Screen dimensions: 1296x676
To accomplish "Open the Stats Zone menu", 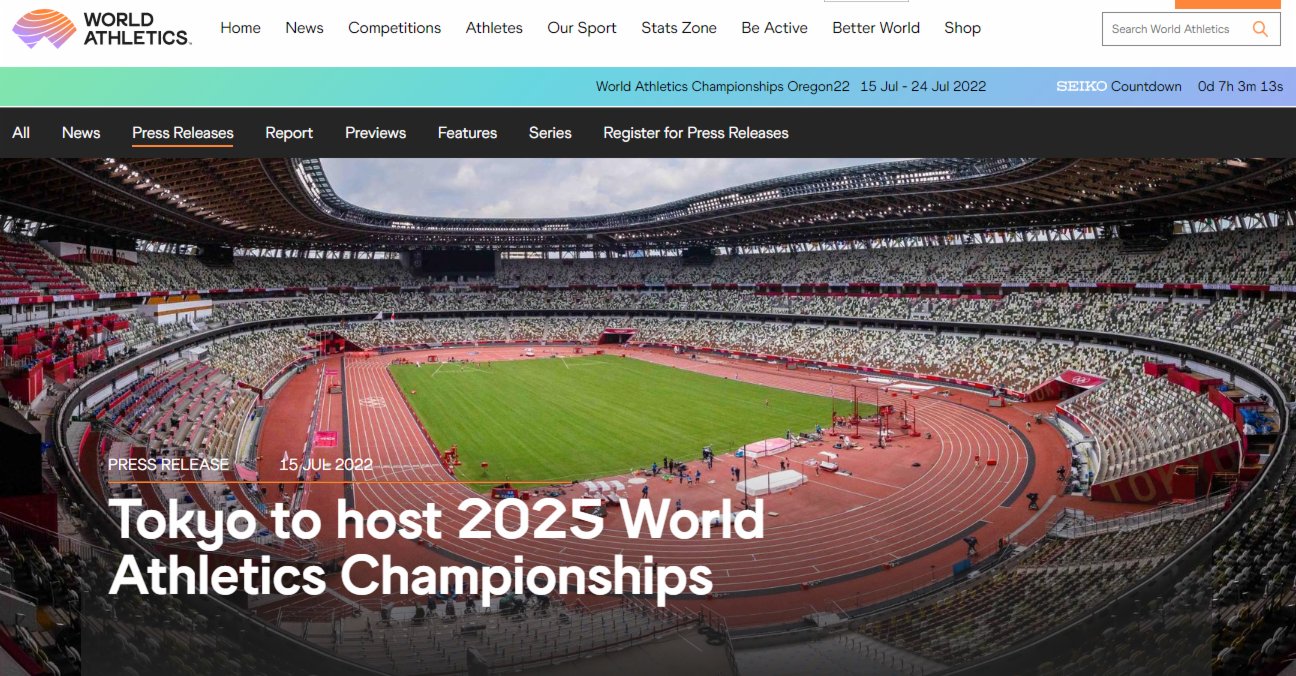I will (x=679, y=28).
